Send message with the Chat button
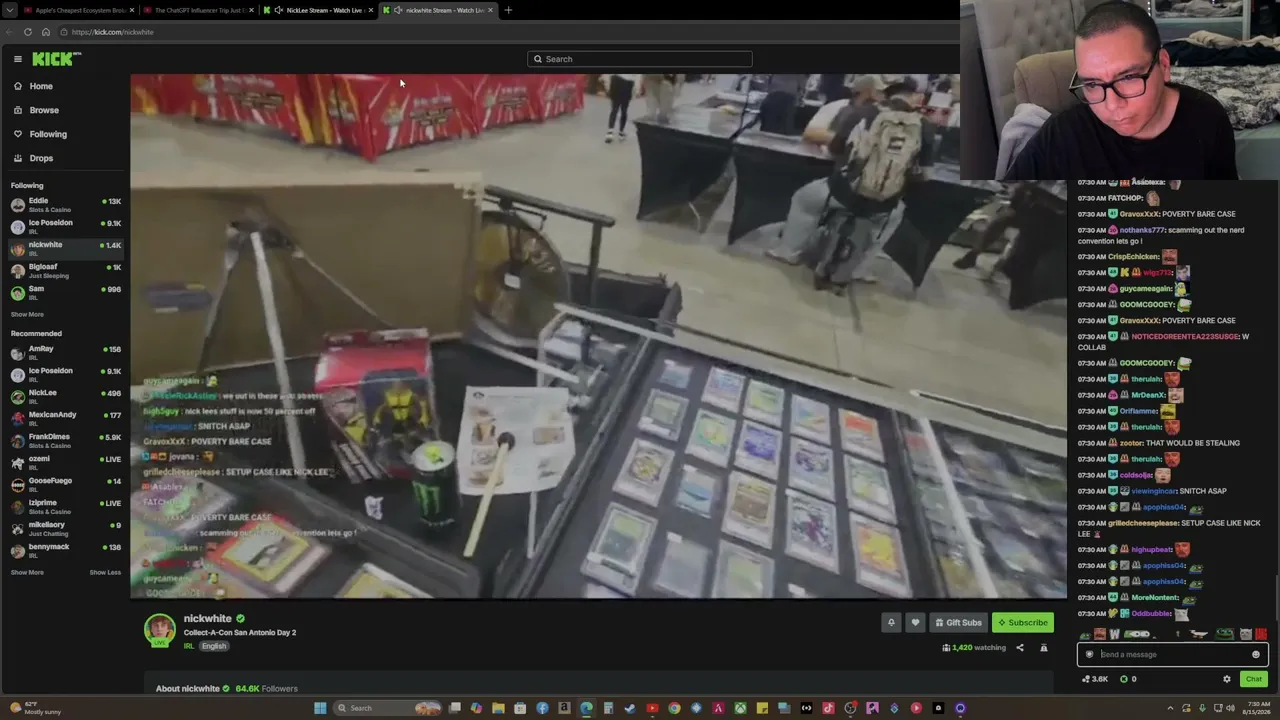The image size is (1280, 720). 1254,679
